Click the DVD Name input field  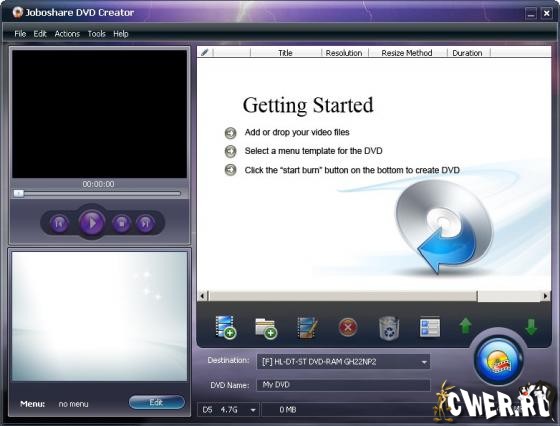(x=343, y=385)
